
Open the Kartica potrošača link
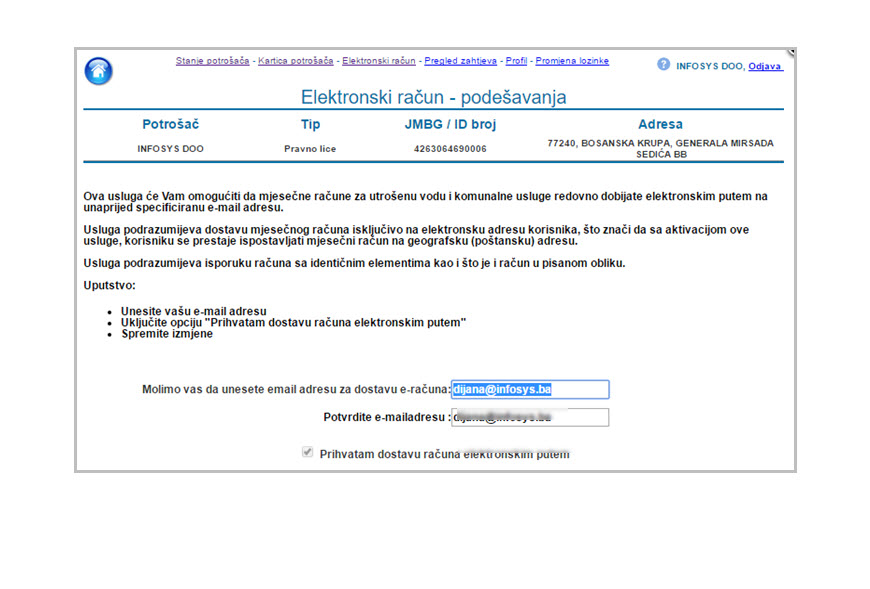296,61
